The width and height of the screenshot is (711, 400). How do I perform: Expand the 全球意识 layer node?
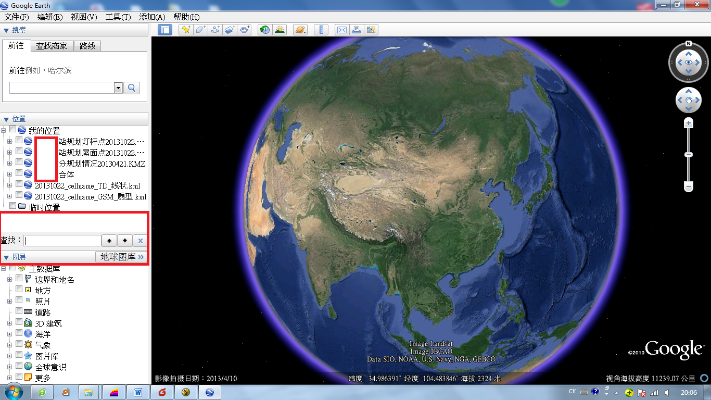point(9,367)
